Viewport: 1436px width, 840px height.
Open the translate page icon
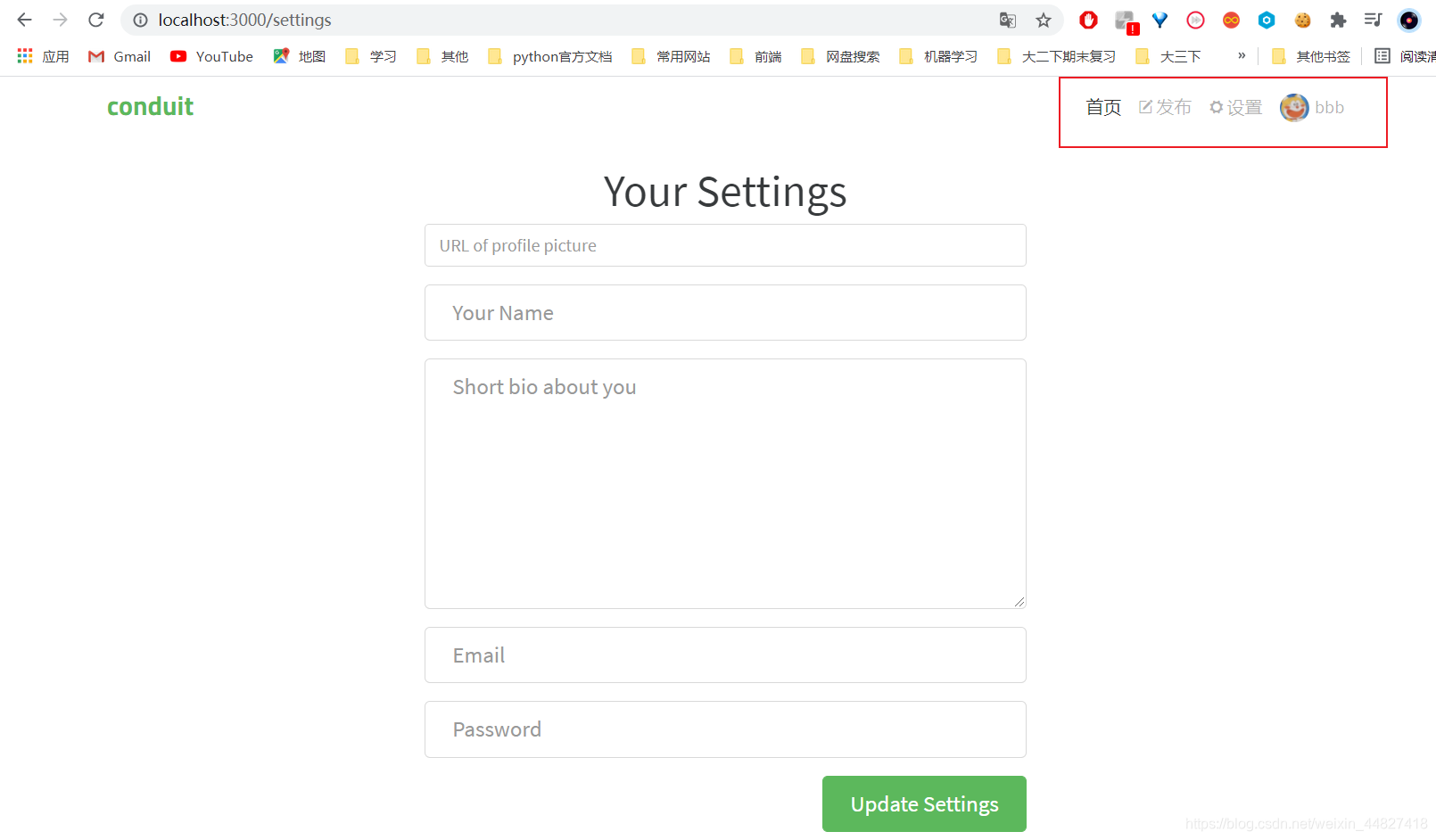1008,20
